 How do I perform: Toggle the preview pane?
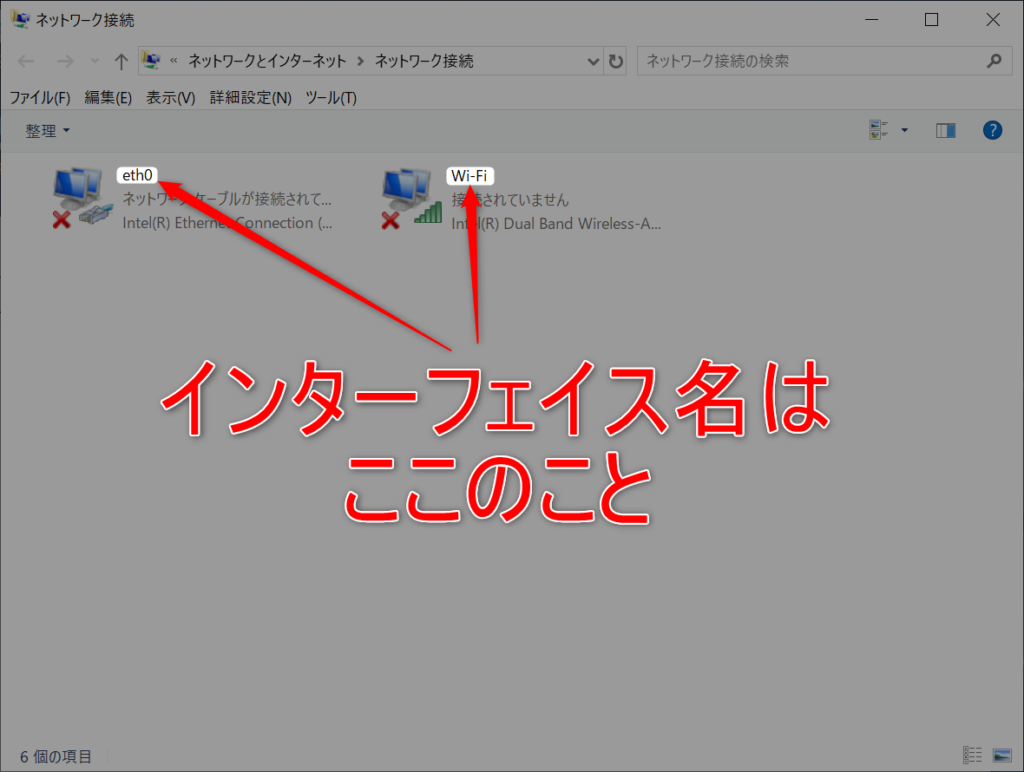[945, 129]
